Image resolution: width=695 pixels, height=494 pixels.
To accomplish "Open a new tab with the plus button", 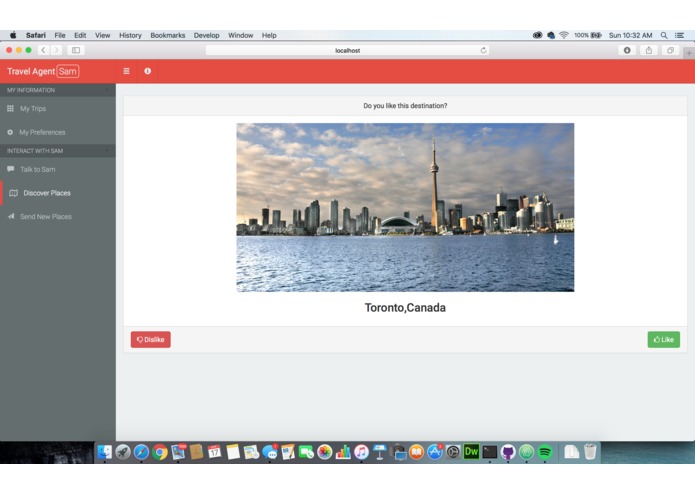I will pyautogui.click(x=689, y=53).
